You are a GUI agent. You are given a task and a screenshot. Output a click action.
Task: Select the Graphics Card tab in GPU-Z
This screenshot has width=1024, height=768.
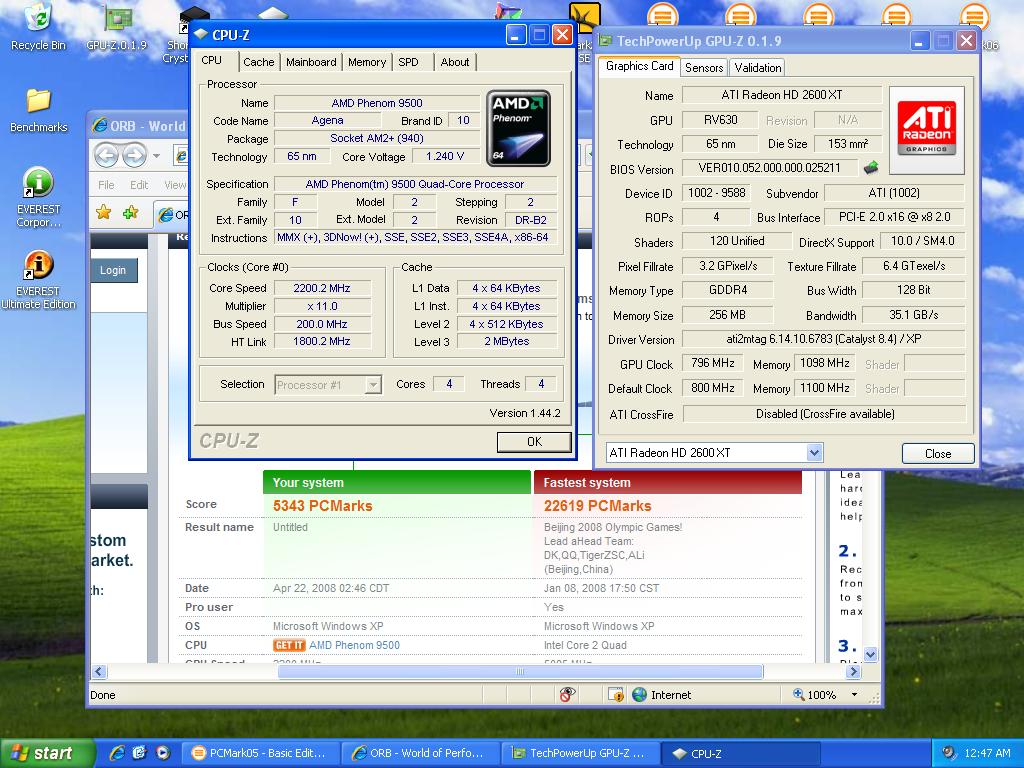(x=639, y=66)
